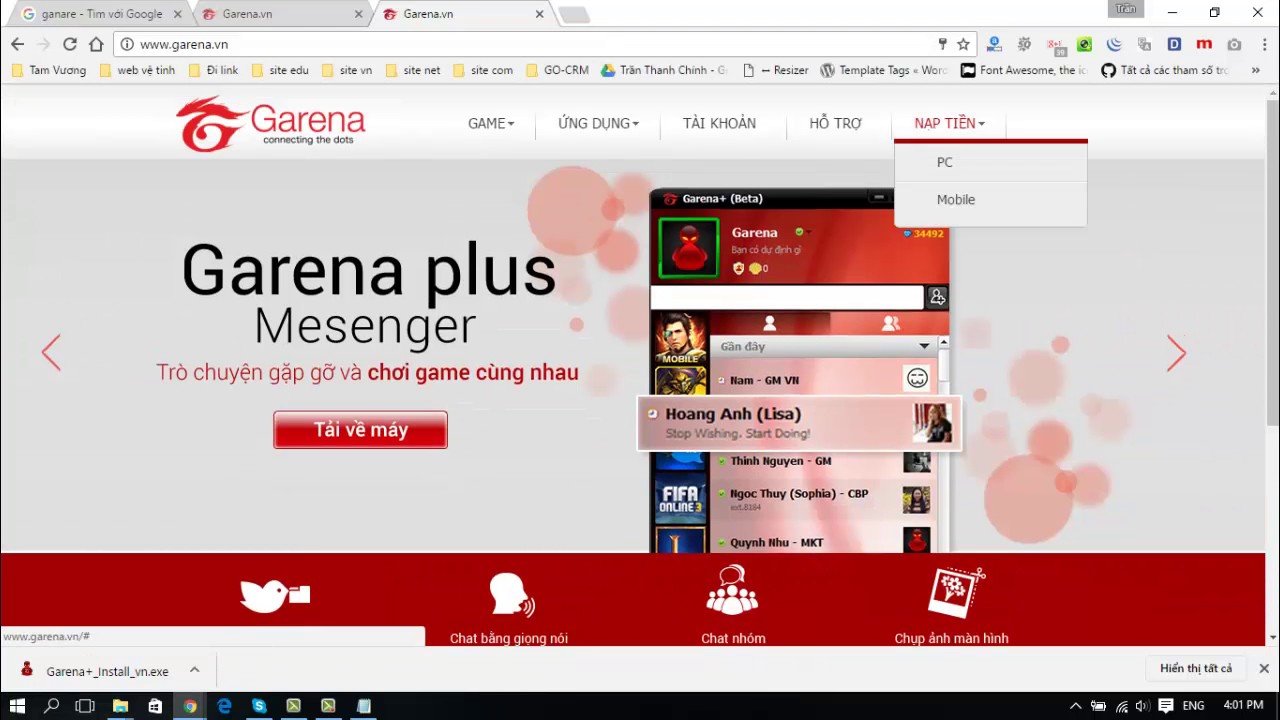Click the Hiển thị tất cả downloads button
The width and height of the screenshot is (1280, 720).
coord(1196,668)
